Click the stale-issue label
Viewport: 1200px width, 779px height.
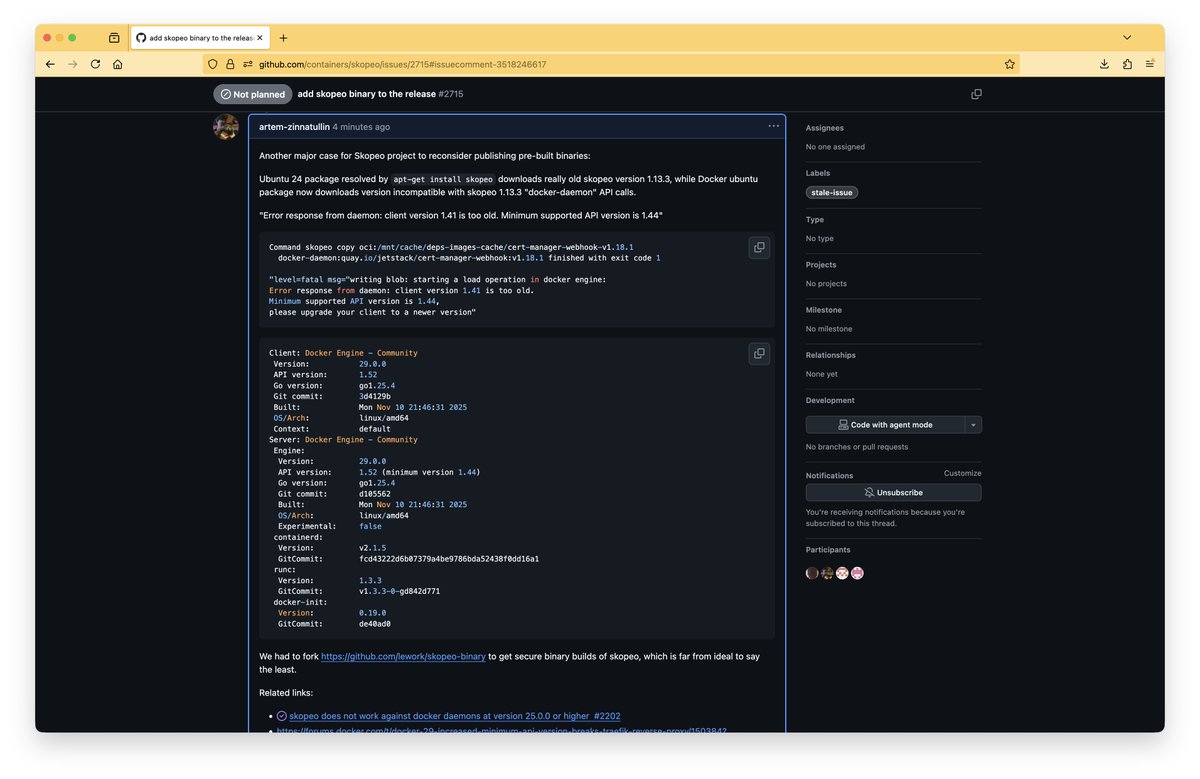(832, 192)
